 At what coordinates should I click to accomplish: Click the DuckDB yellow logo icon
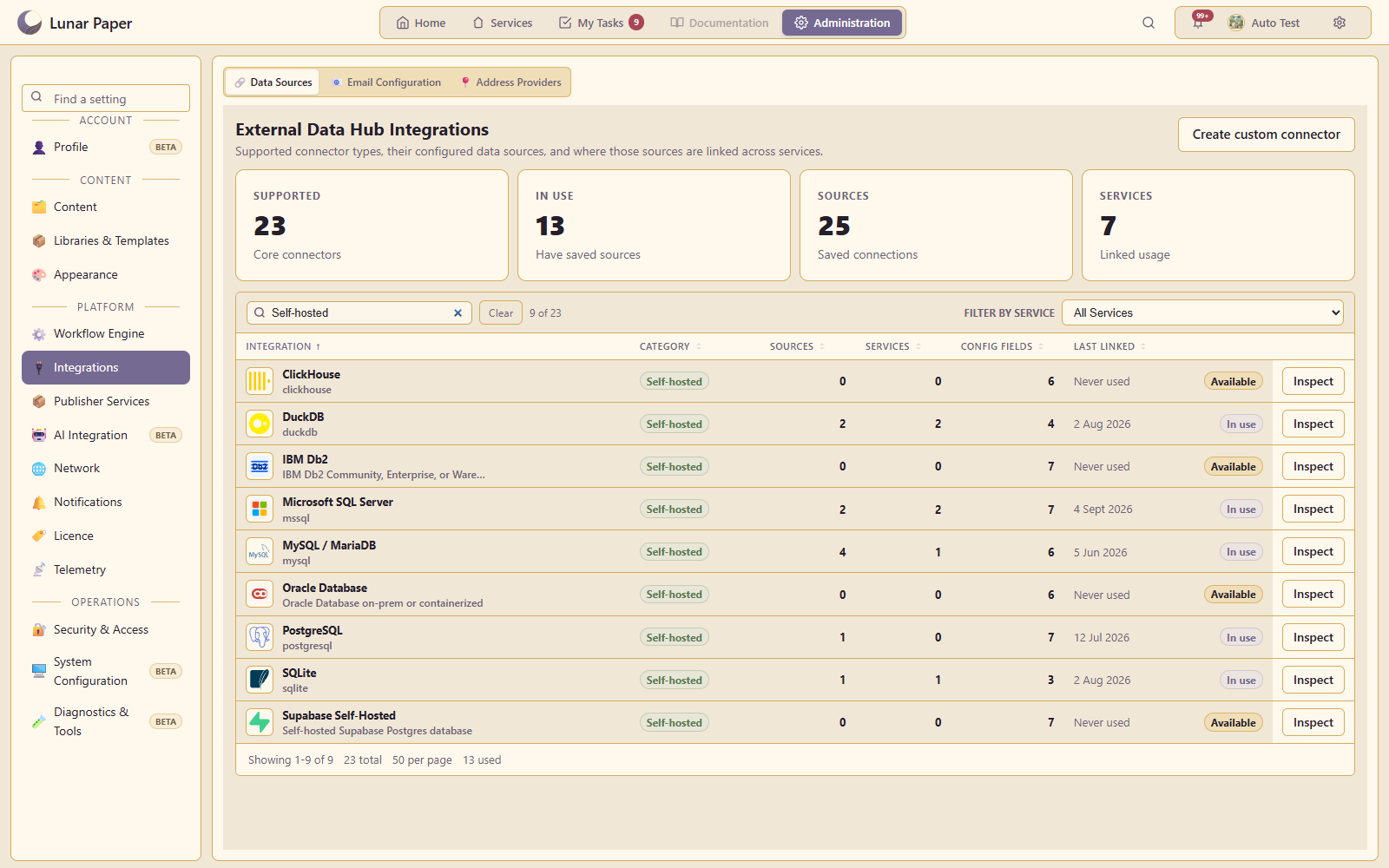(x=260, y=424)
